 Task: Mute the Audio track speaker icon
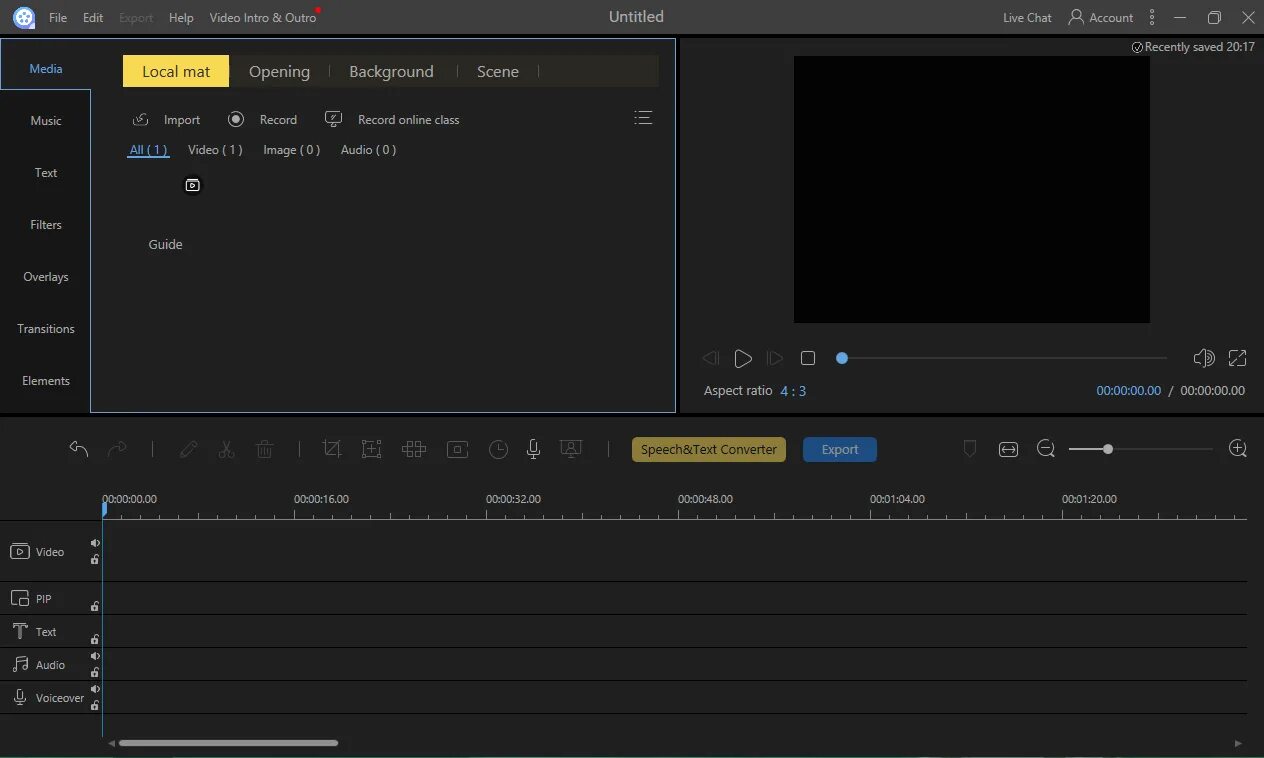[95, 656]
